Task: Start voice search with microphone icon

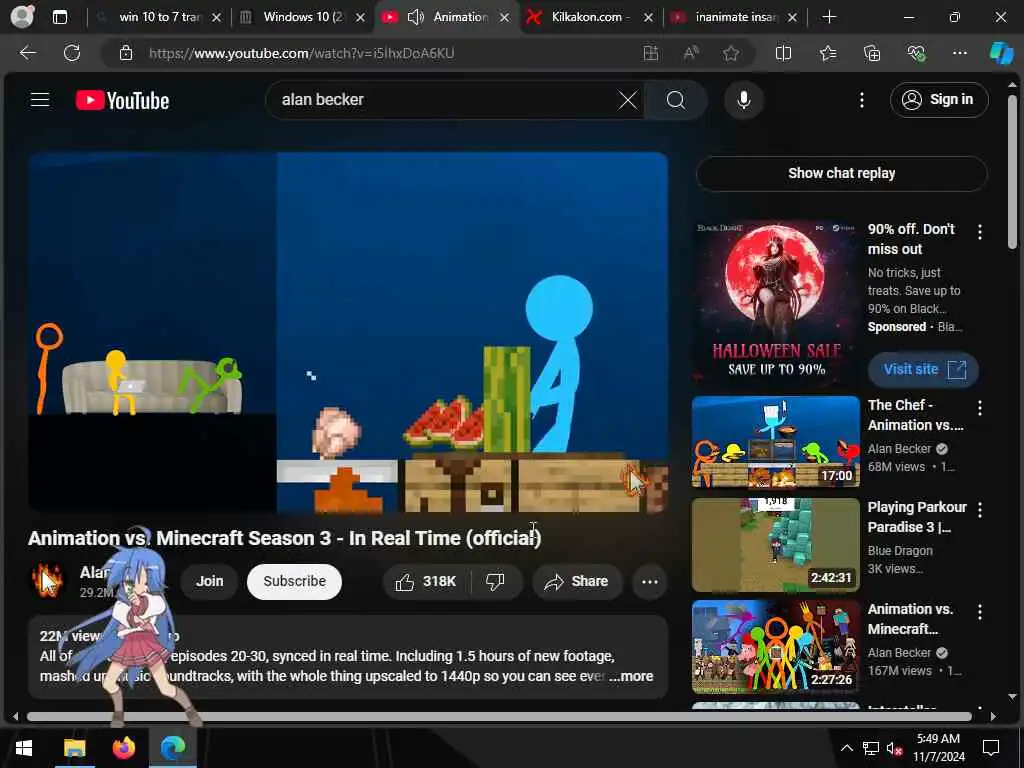Action: click(743, 100)
